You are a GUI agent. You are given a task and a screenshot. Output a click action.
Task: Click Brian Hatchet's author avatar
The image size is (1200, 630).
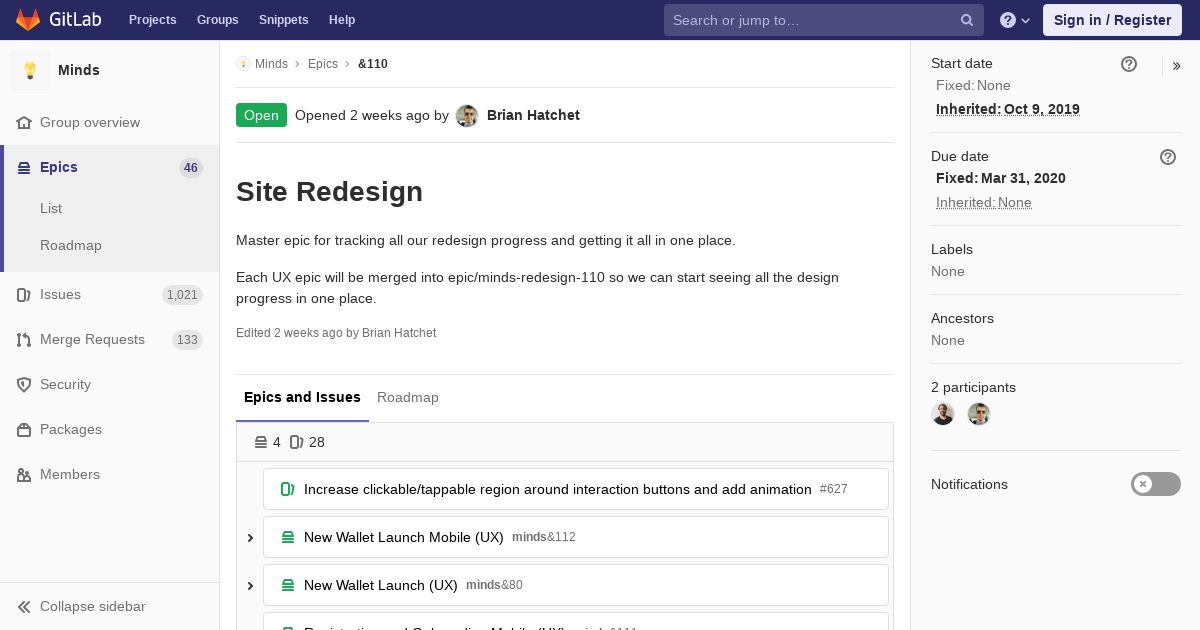pos(467,116)
